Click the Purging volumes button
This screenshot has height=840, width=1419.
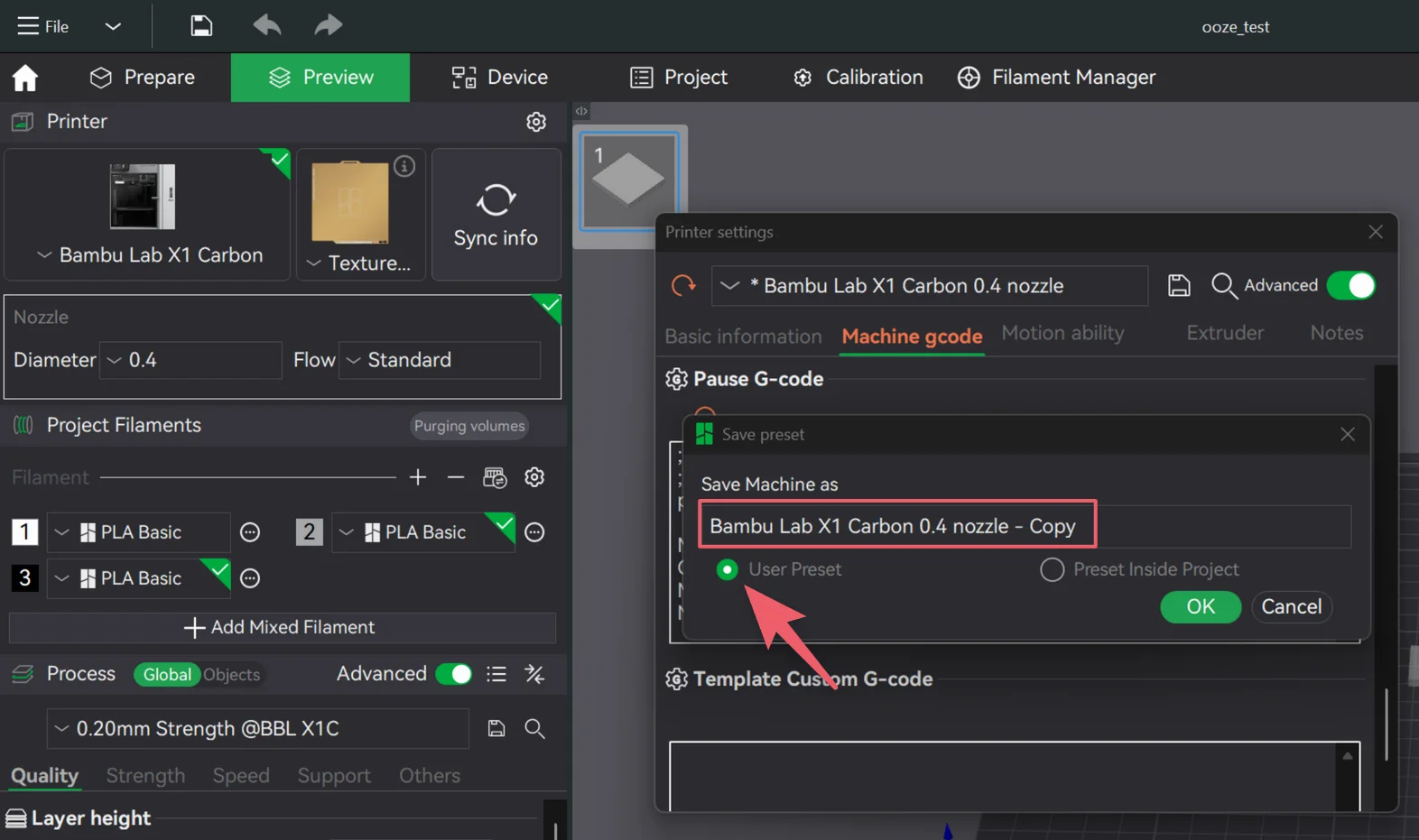coord(469,426)
